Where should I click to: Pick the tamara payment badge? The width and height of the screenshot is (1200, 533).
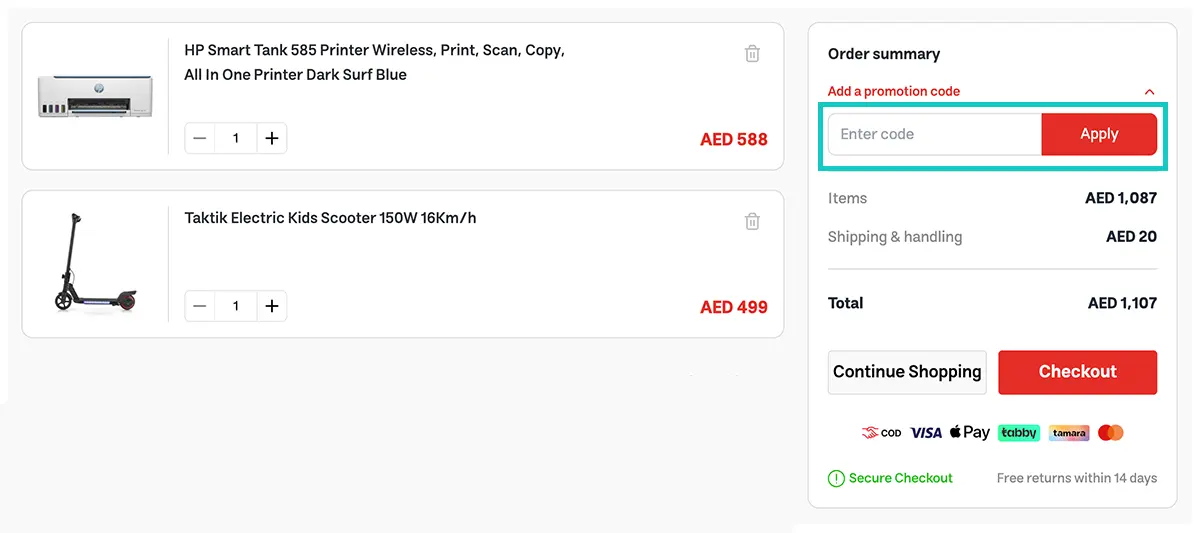(x=1069, y=433)
